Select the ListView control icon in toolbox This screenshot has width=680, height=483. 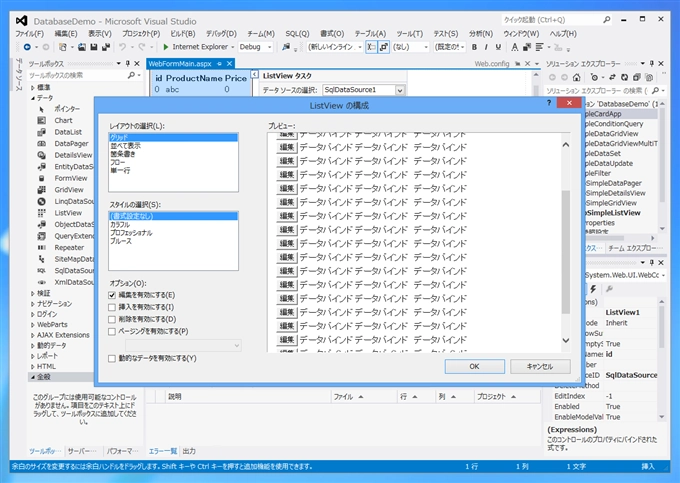coord(41,213)
